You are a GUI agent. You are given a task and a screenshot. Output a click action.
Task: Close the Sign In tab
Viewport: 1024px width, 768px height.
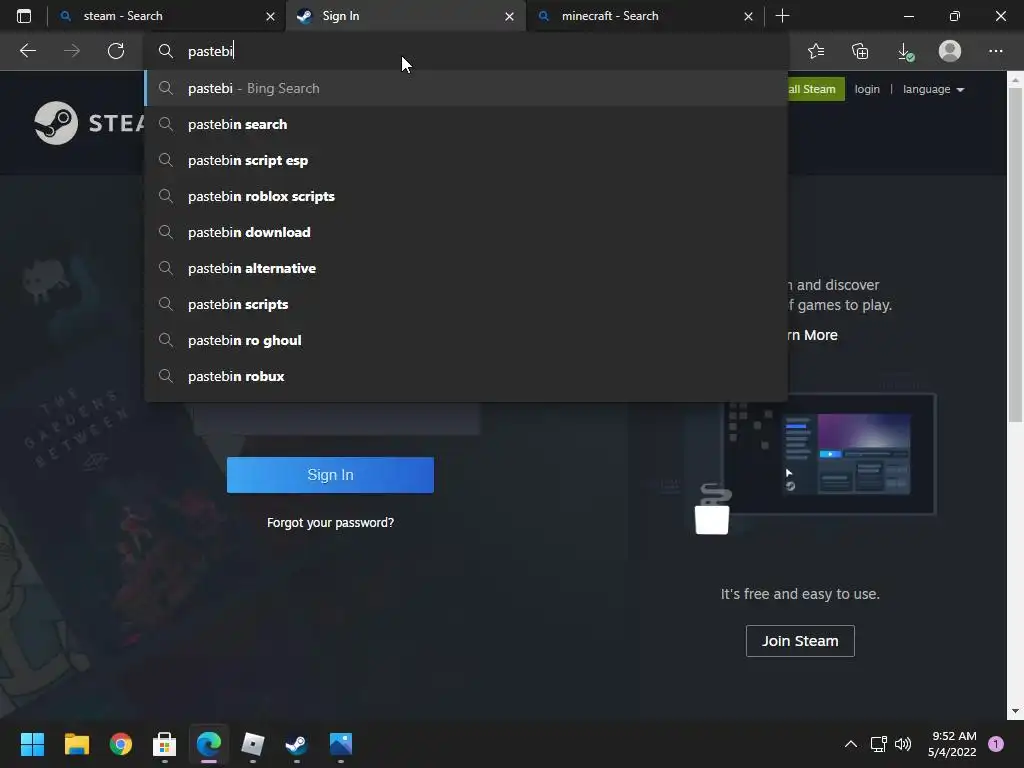509,16
